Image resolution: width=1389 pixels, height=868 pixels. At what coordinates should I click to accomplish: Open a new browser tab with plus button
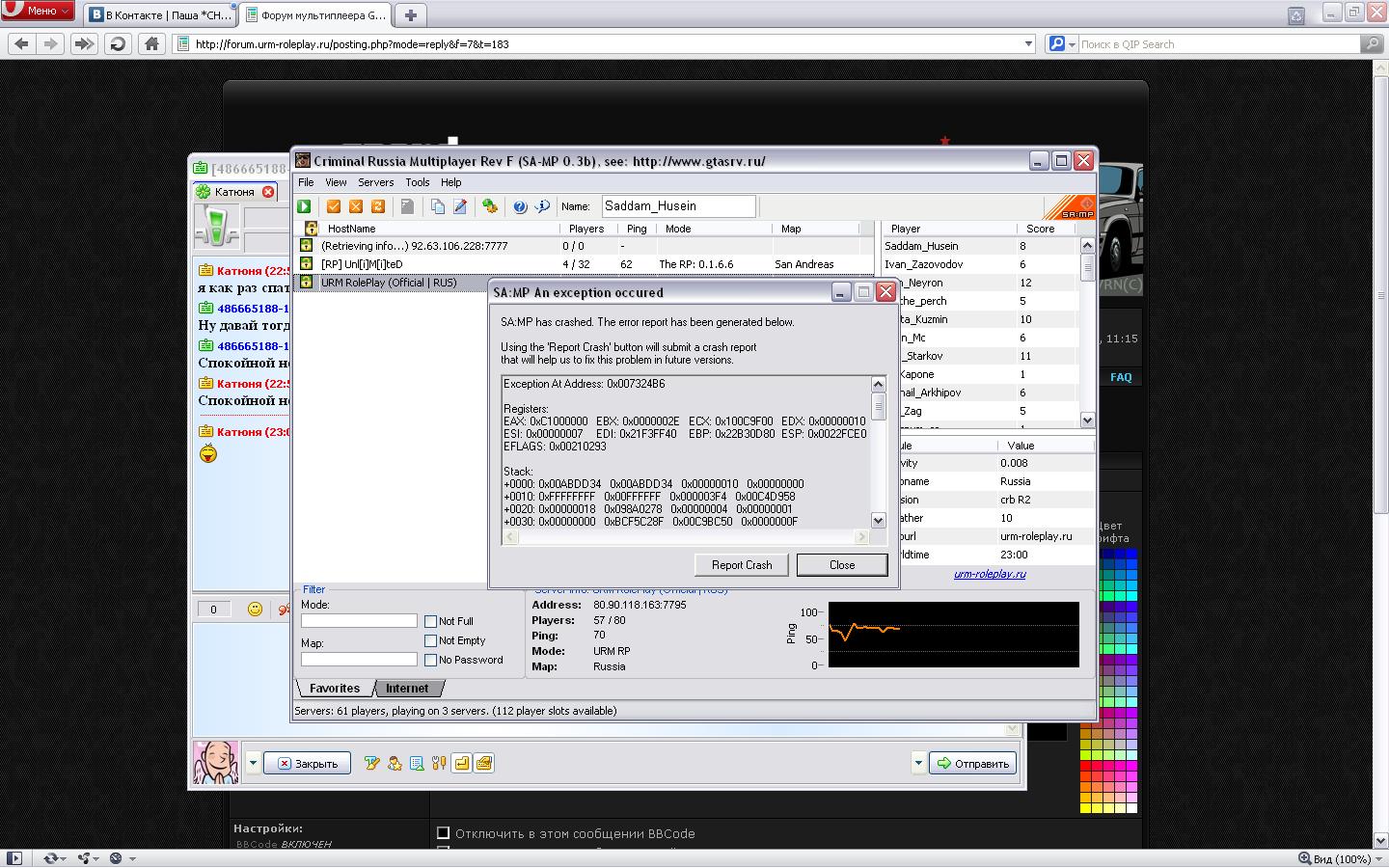[410, 15]
